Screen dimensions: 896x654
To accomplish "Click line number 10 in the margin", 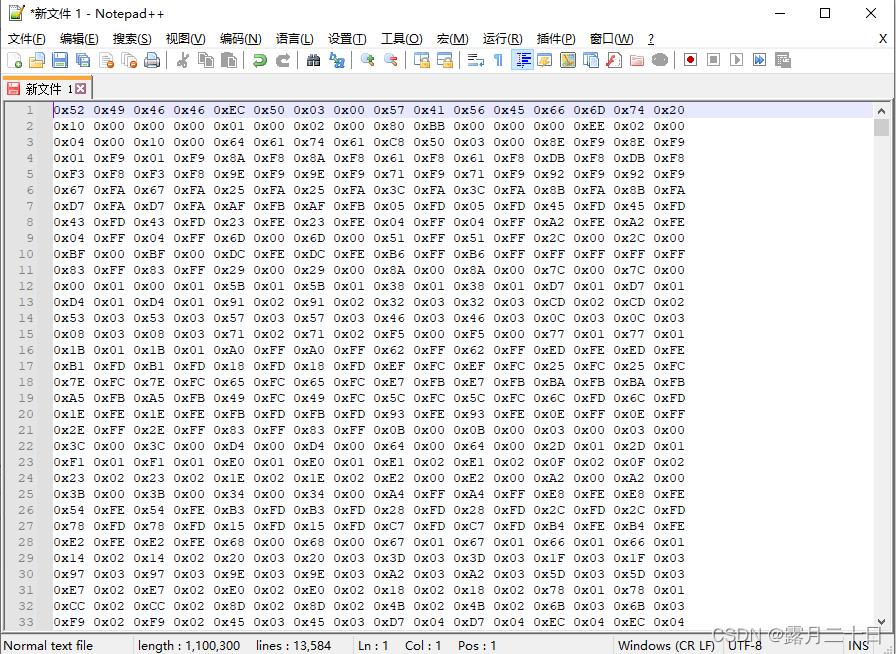I will [x=26, y=254].
